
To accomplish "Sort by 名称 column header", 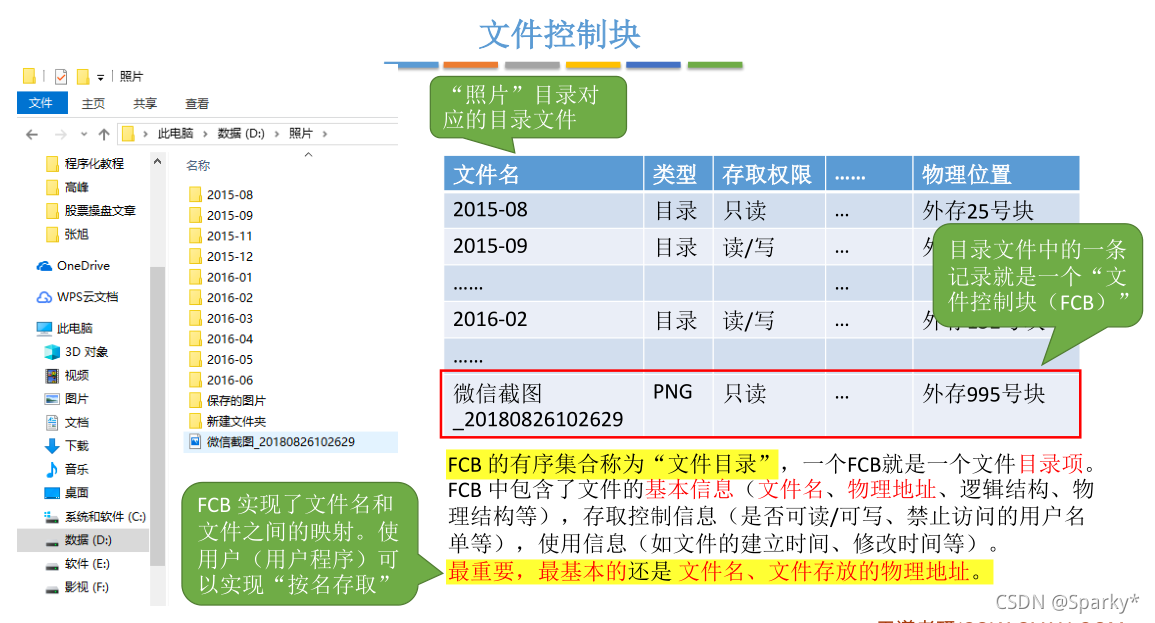I will 198,166.
